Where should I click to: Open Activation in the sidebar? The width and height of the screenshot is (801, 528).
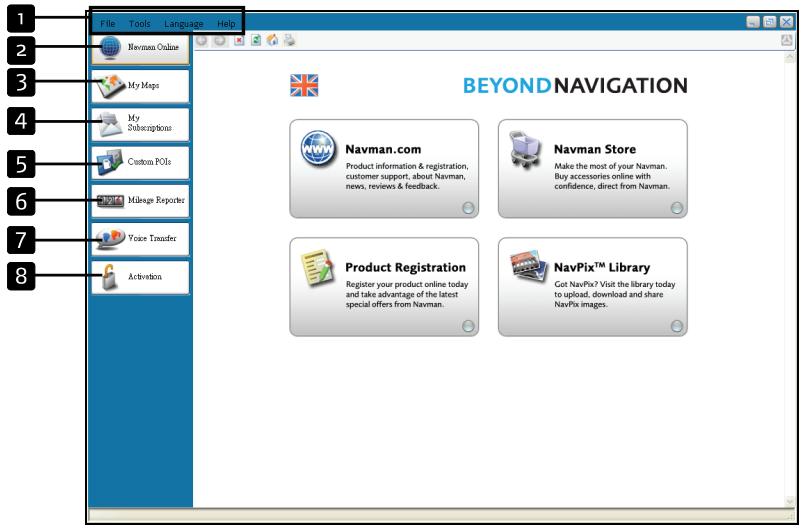140,277
